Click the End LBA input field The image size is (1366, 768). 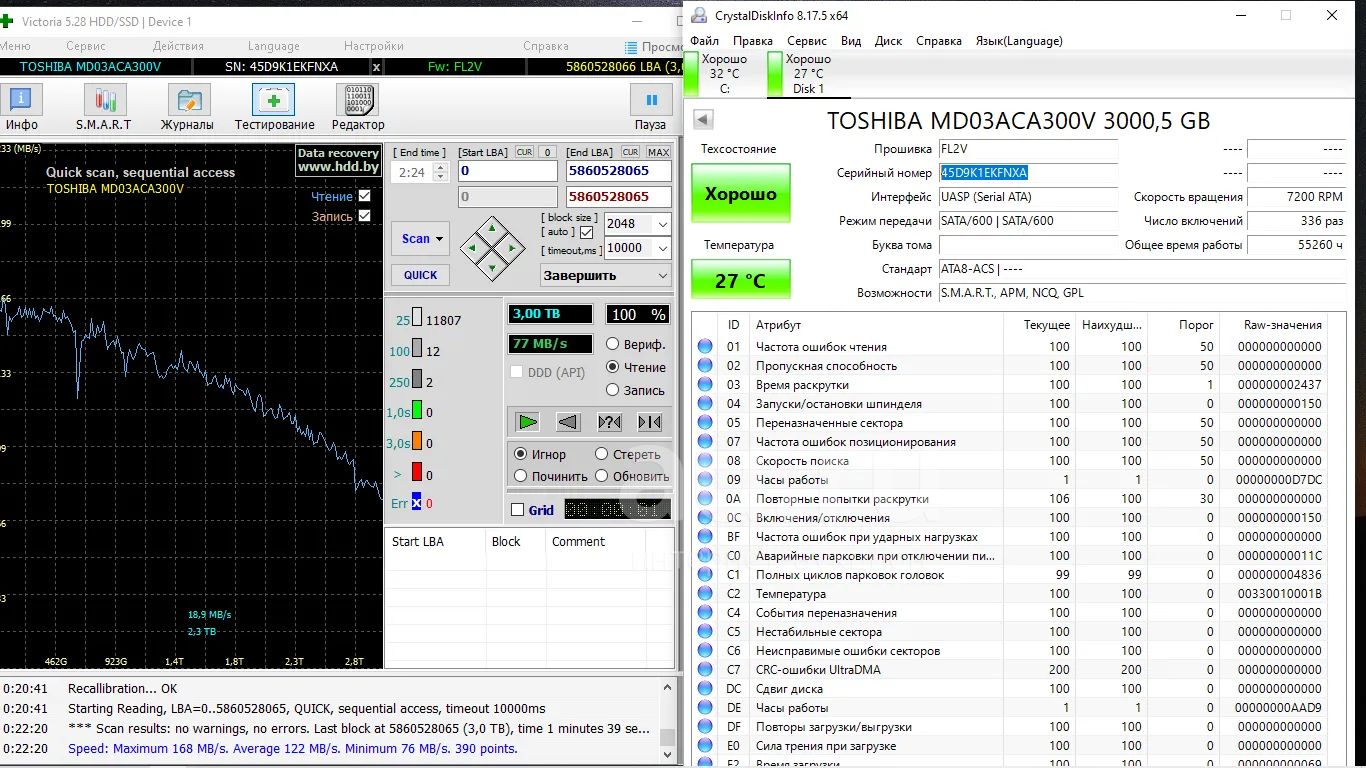click(x=618, y=171)
